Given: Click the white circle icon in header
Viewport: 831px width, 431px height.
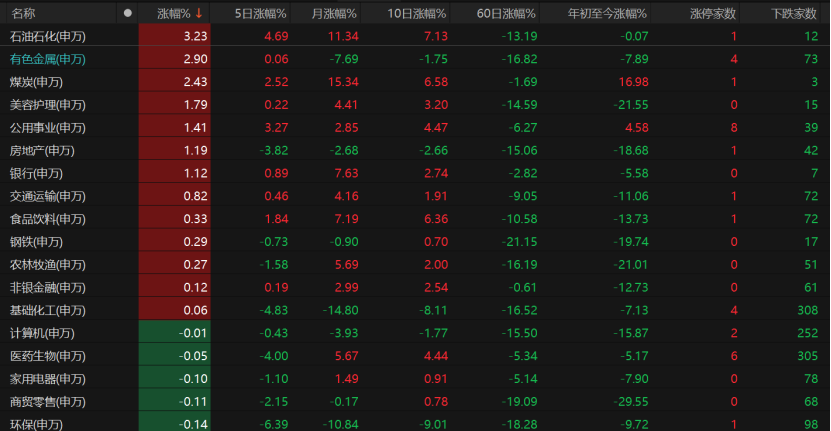Looking at the screenshot, I should point(127,13).
